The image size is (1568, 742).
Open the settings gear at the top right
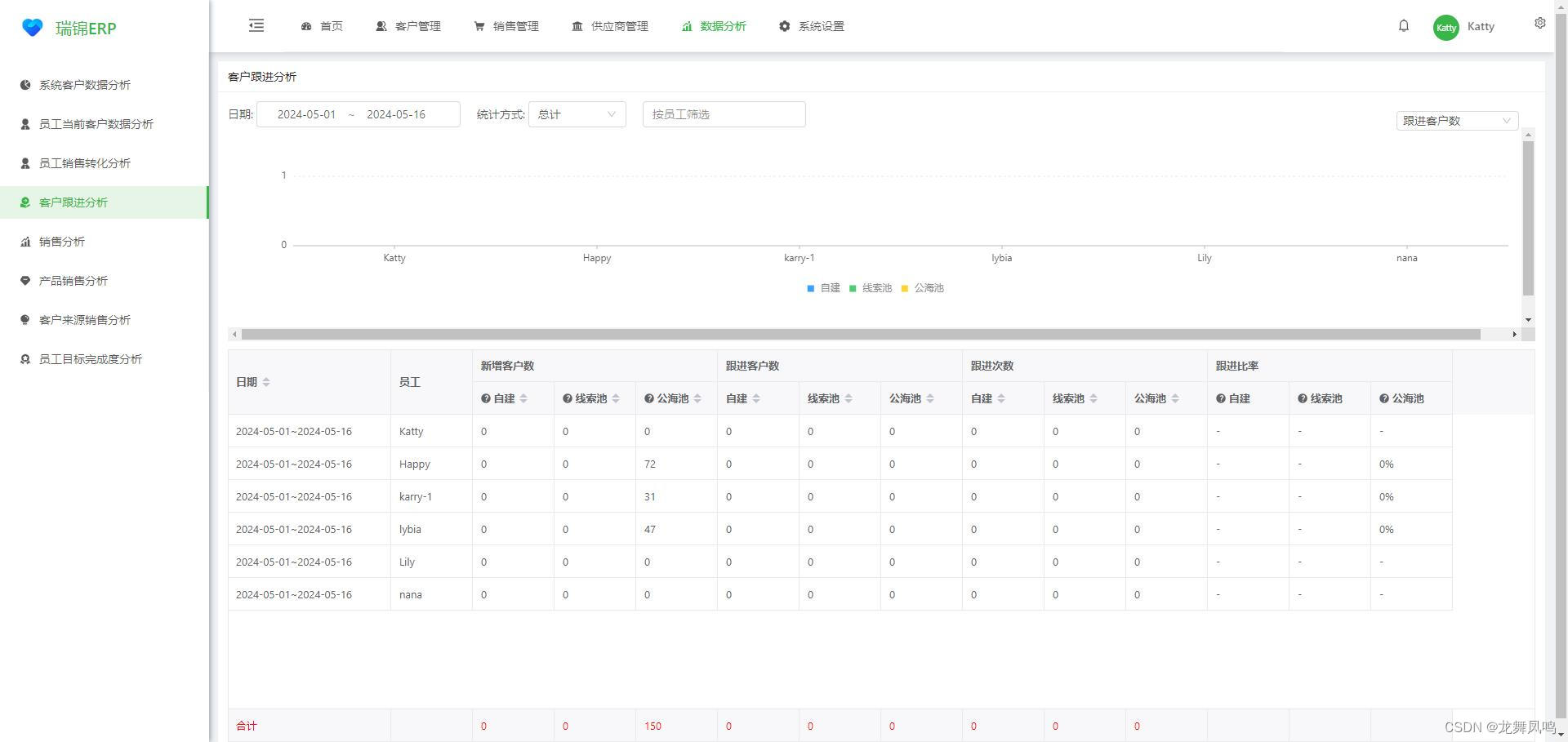(x=1540, y=23)
